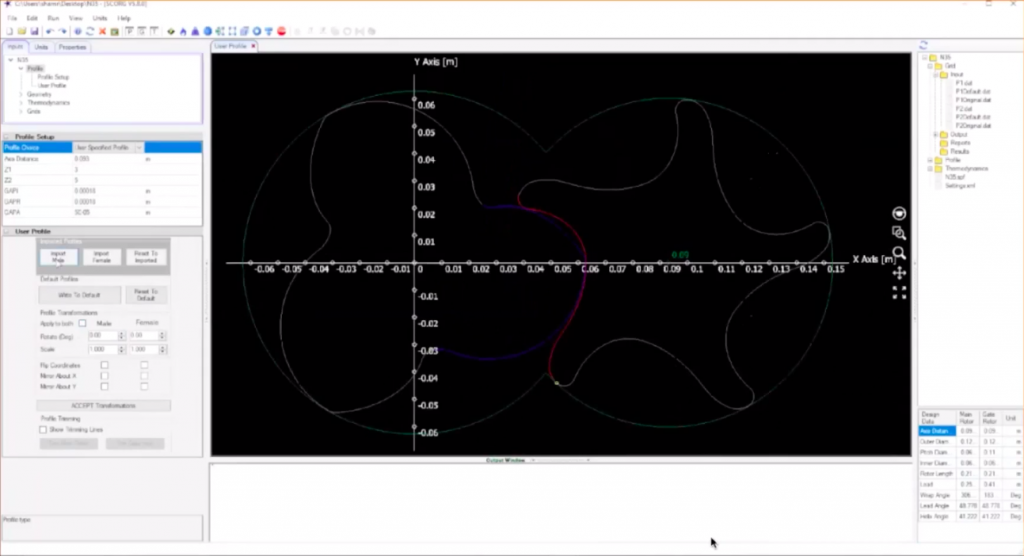Image resolution: width=1024 pixels, height=556 pixels.
Task: Click the dotted square grid toolbar icon
Action: coord(232,31)
